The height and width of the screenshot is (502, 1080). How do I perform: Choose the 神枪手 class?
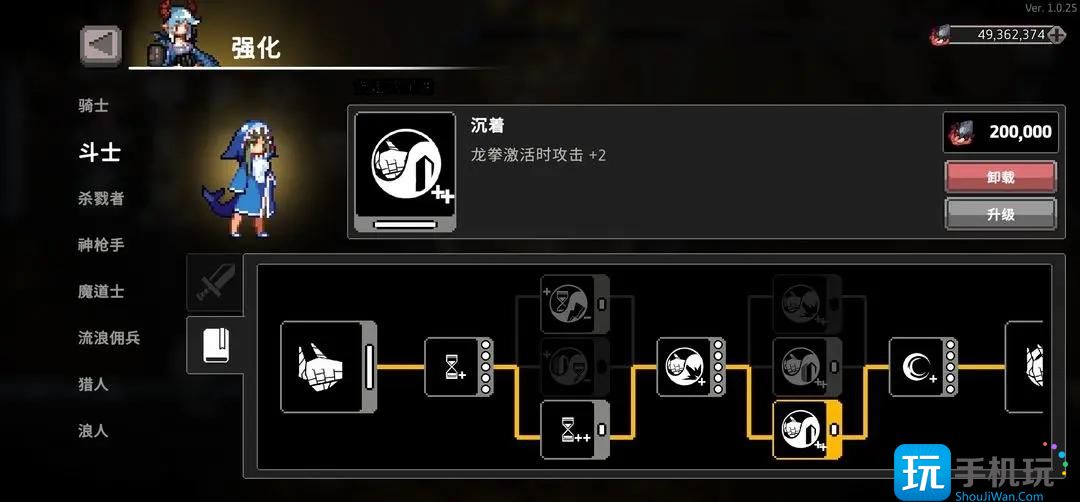coord(101,244)
